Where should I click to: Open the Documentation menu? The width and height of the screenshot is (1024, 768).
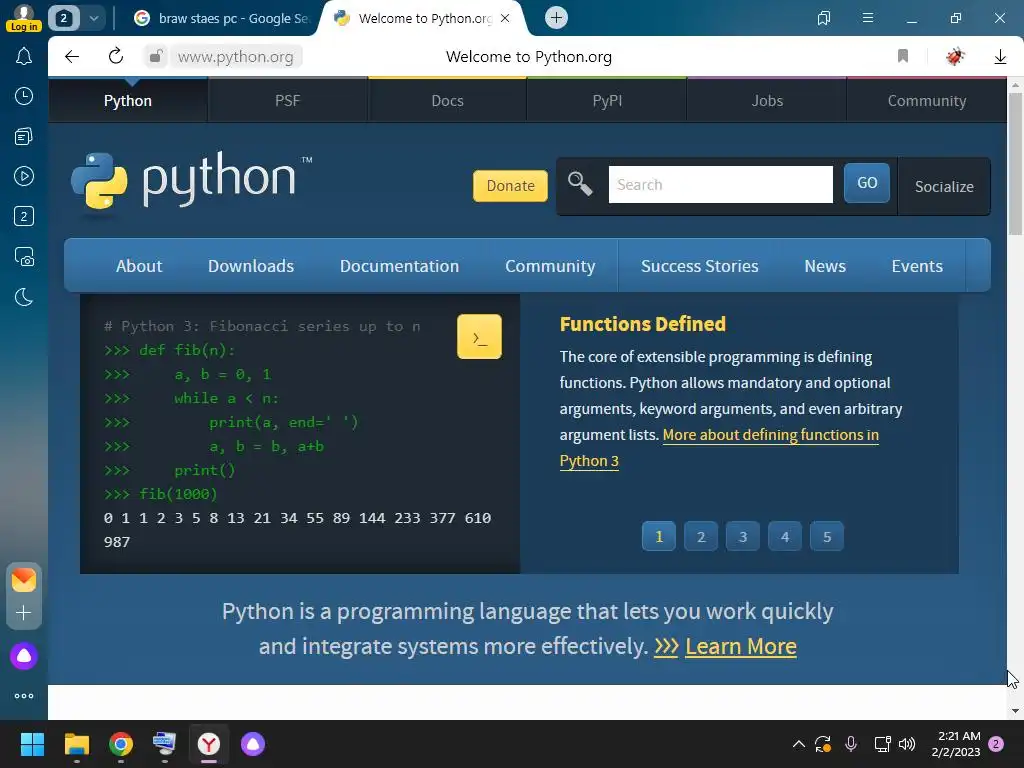399,266
